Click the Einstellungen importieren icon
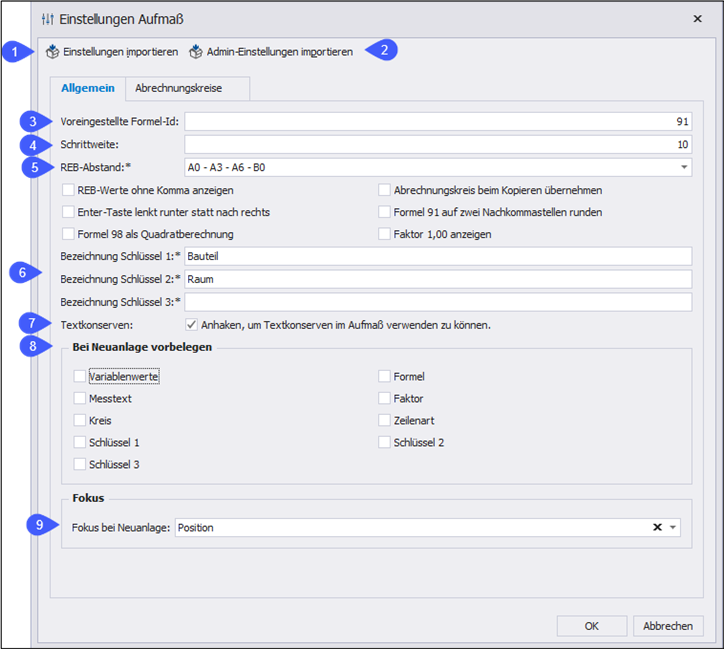Image resolution: width=724 pixels, height=649 pixels. click(52, 51)
